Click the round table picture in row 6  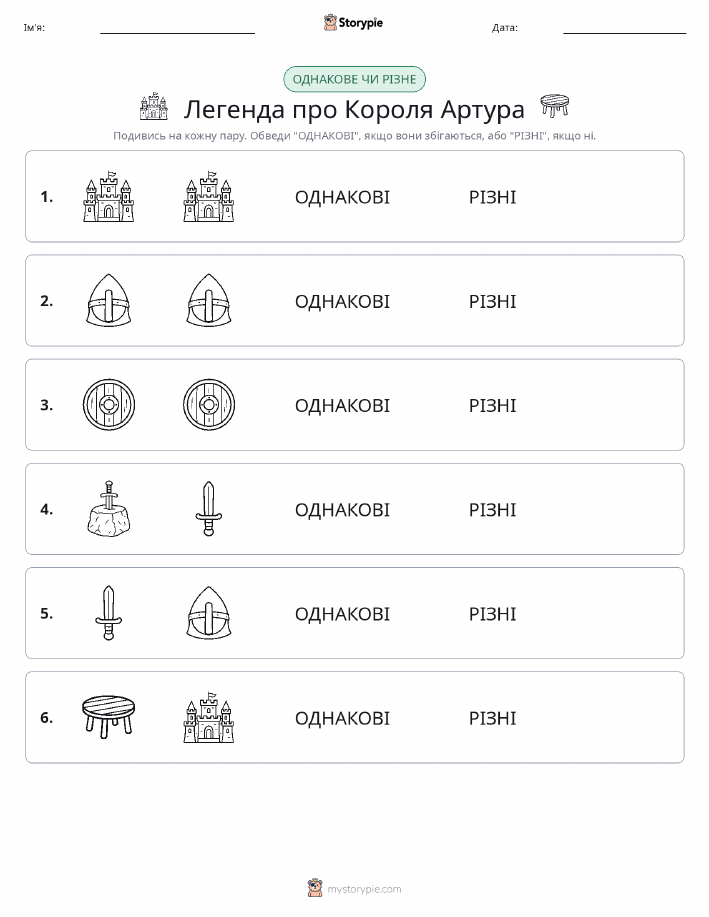coord(109,717)
